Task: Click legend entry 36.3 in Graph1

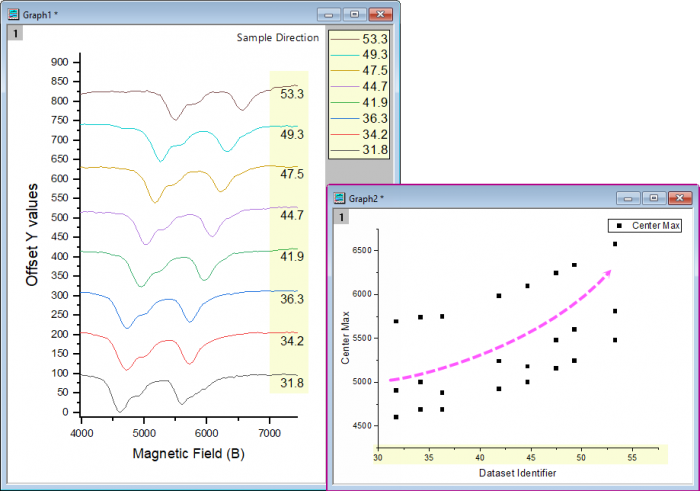Action: coord(359,119)
